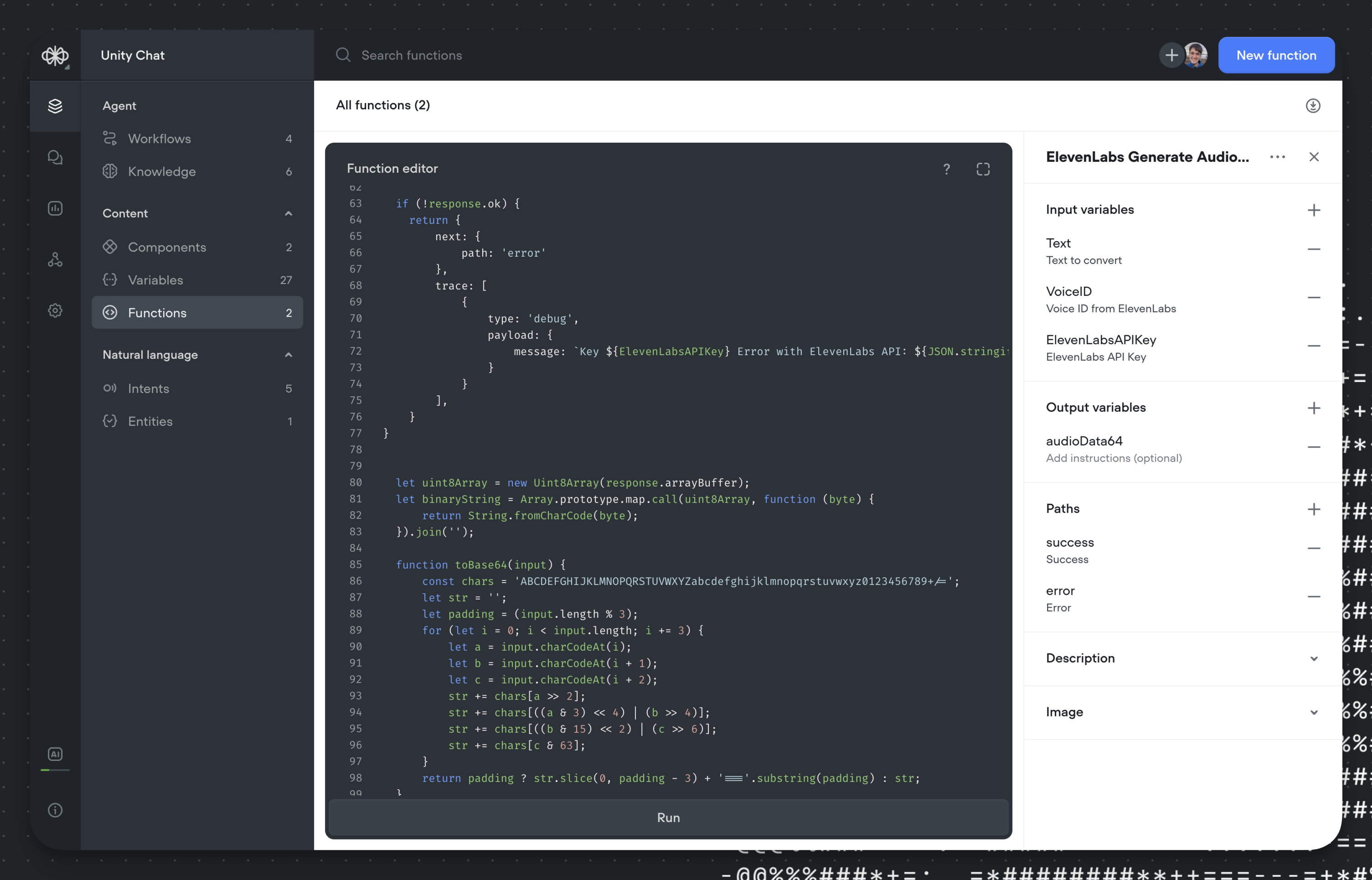Open the settings gear in left rail
Screen dimensions: 1372x880
tap(55, 311)
